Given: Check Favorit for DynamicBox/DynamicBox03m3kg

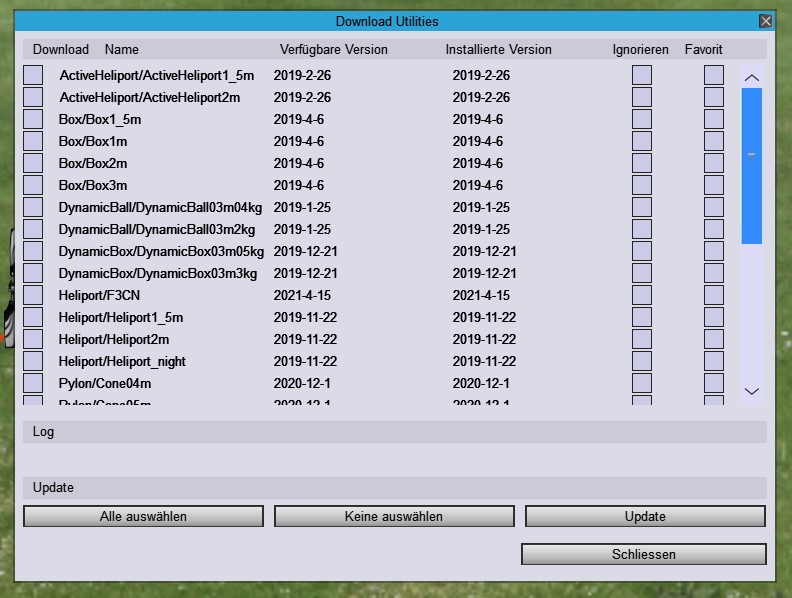Looking at the screenshot, I should click(714, 273).
